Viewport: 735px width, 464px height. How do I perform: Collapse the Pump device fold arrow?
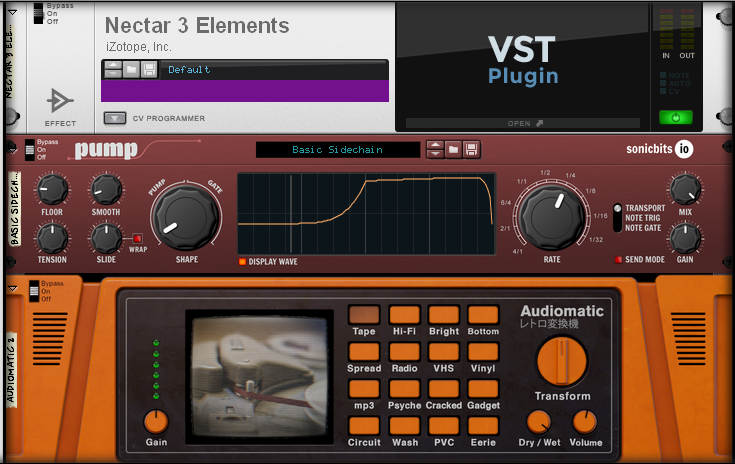pos(11,148)
